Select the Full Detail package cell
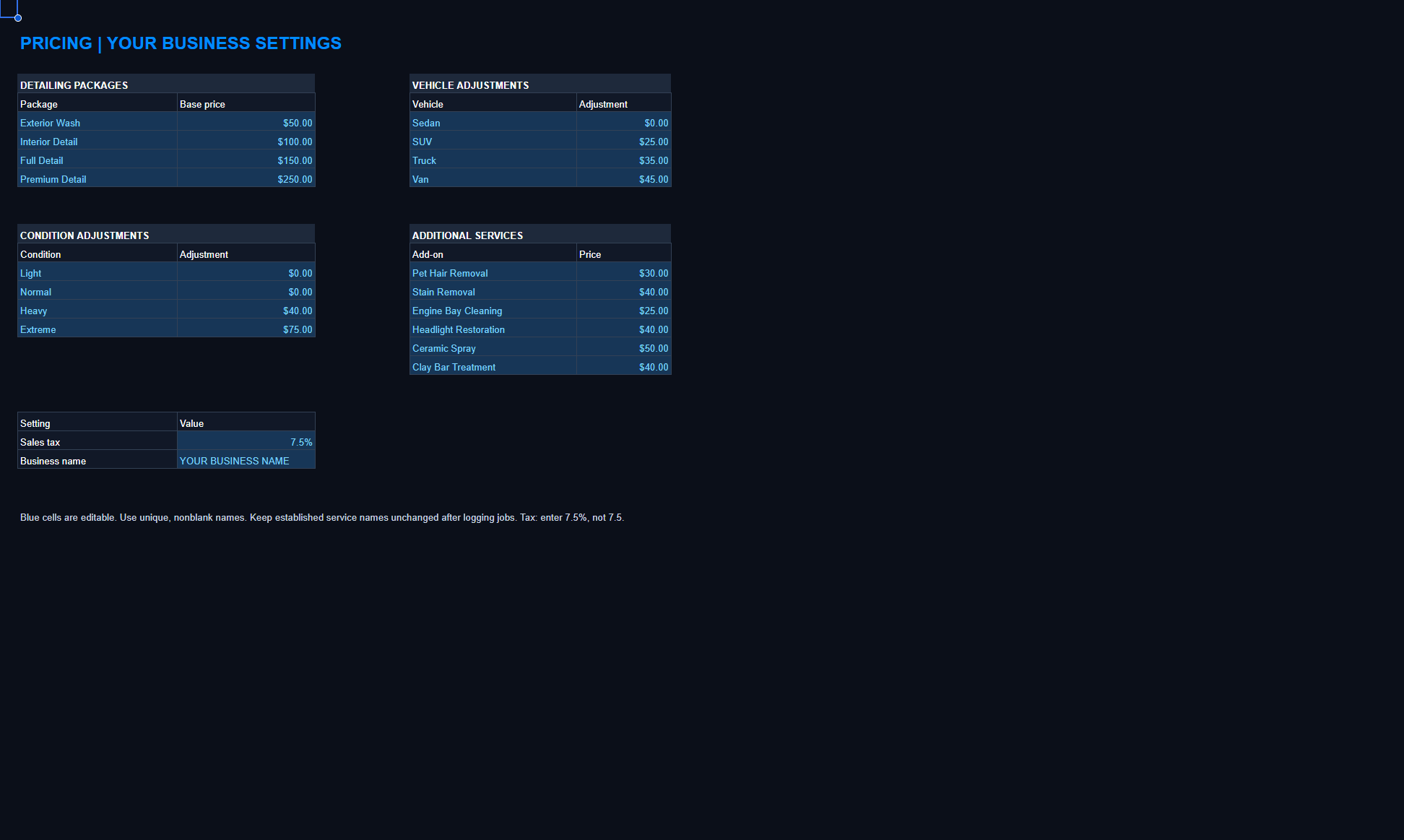1404x840 pixels. [x=97, y=160]
